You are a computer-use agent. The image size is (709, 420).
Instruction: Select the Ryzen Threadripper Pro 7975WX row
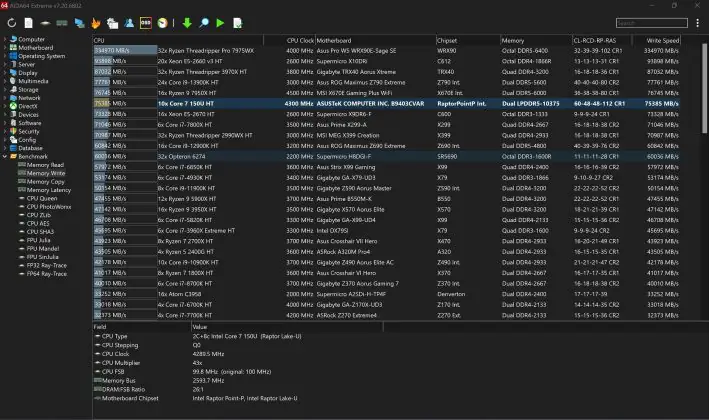[387, 51]
